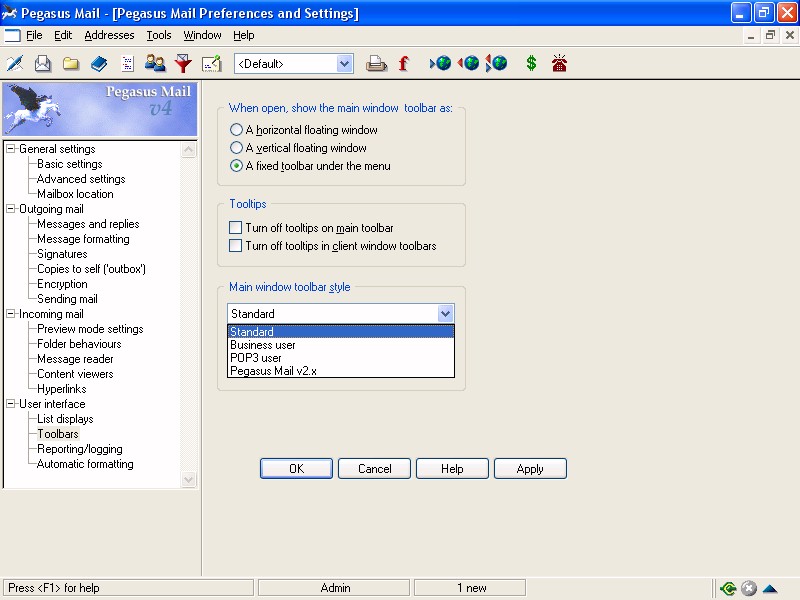Select 'Preview mode settings' in the tree
The width and height of the screenshot is (800, 600).
point(90,329)
